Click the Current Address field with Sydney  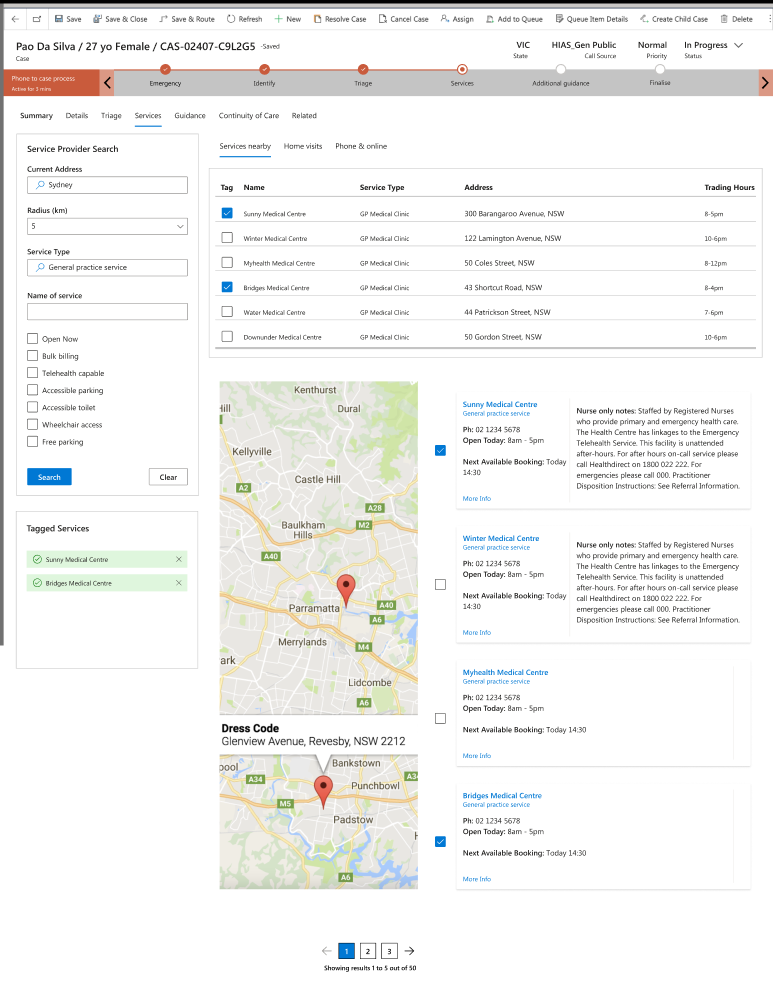tap(107, 185)
